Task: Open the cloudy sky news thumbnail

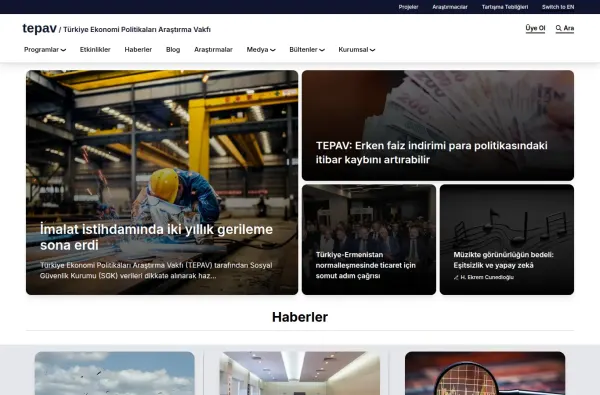Action: point(114,373)
